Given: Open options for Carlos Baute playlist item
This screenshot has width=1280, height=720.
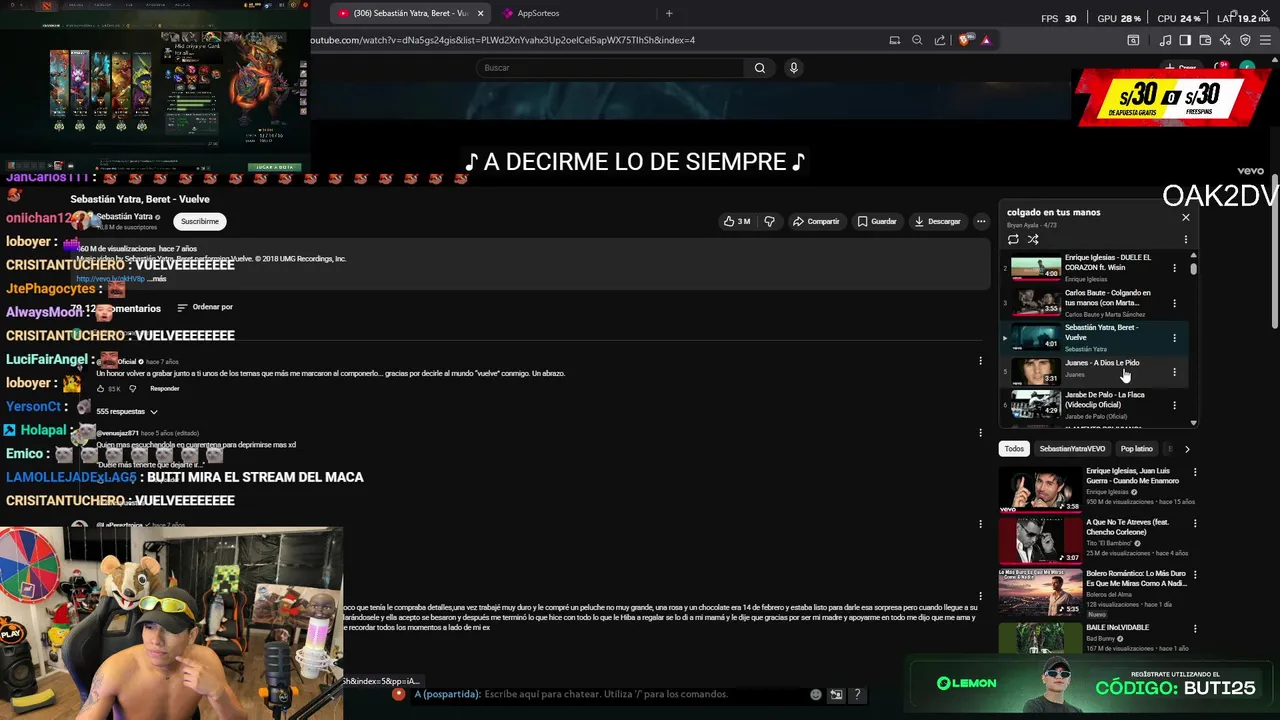Looking at the screenshot, I should tap(1175, 303).
